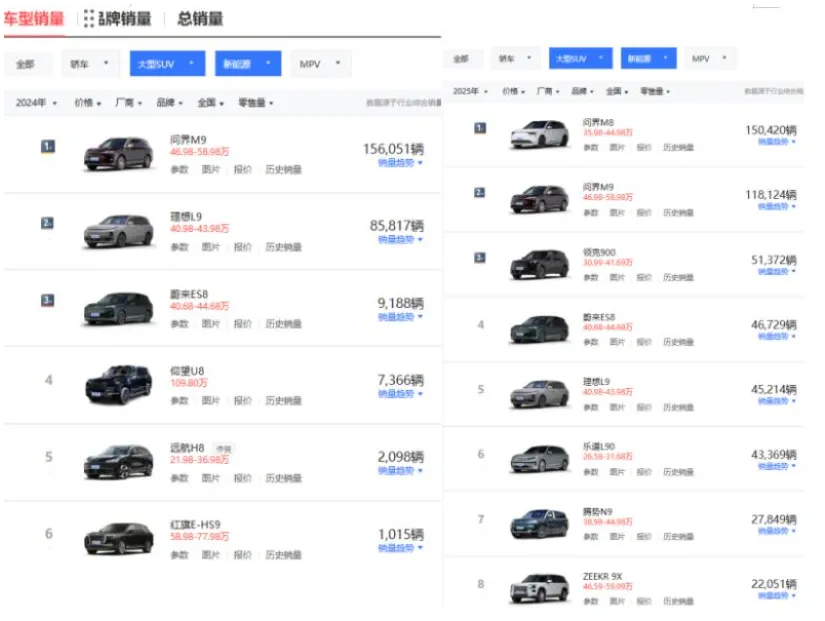Open ZEEKR 9X car image
The image size is (825, 621).
pyautogui.click(x=540, y=588)
